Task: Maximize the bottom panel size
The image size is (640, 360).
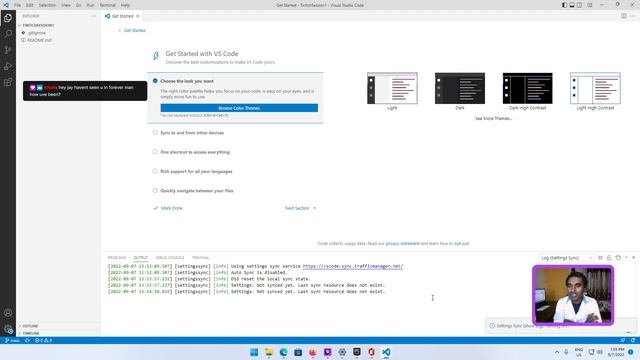Action: click(x=626, y=258)
